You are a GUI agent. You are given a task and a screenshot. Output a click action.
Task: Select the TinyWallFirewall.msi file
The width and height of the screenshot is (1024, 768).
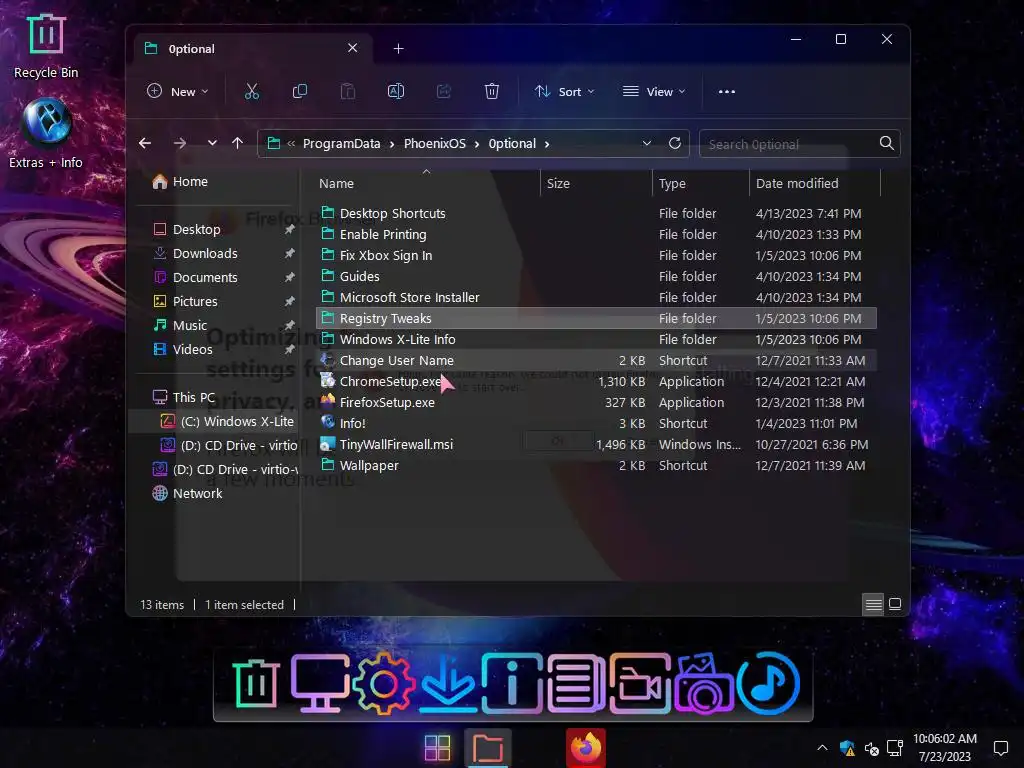tap(596, 444)
